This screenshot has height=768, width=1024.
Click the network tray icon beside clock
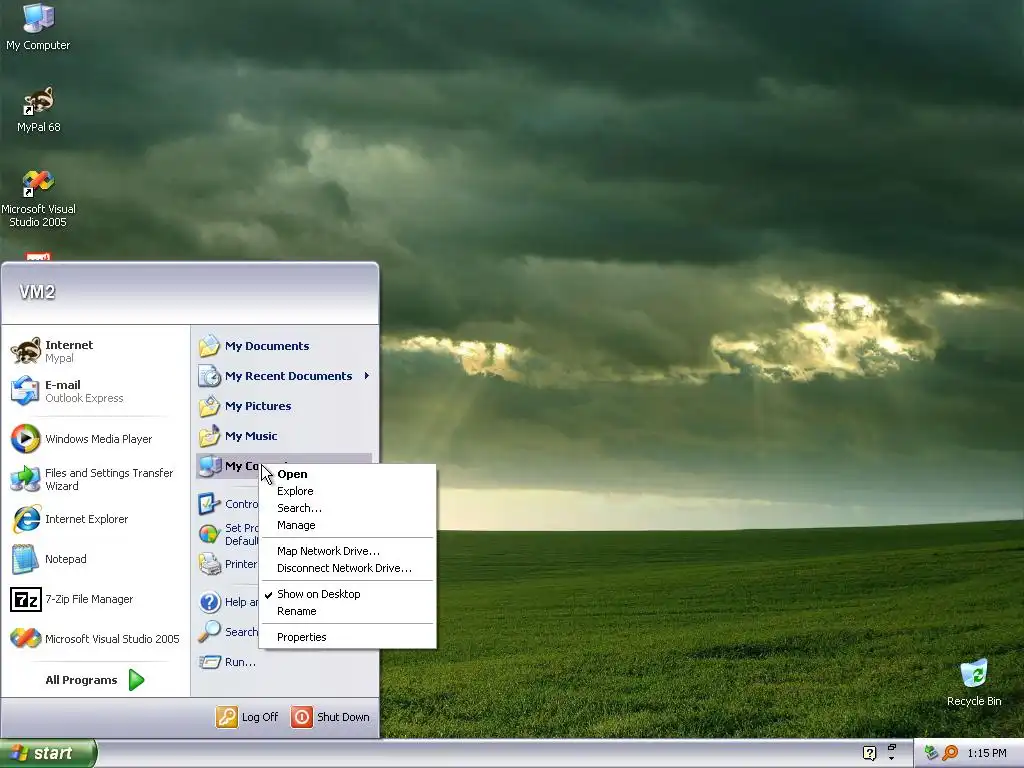[x=931, y=753]
